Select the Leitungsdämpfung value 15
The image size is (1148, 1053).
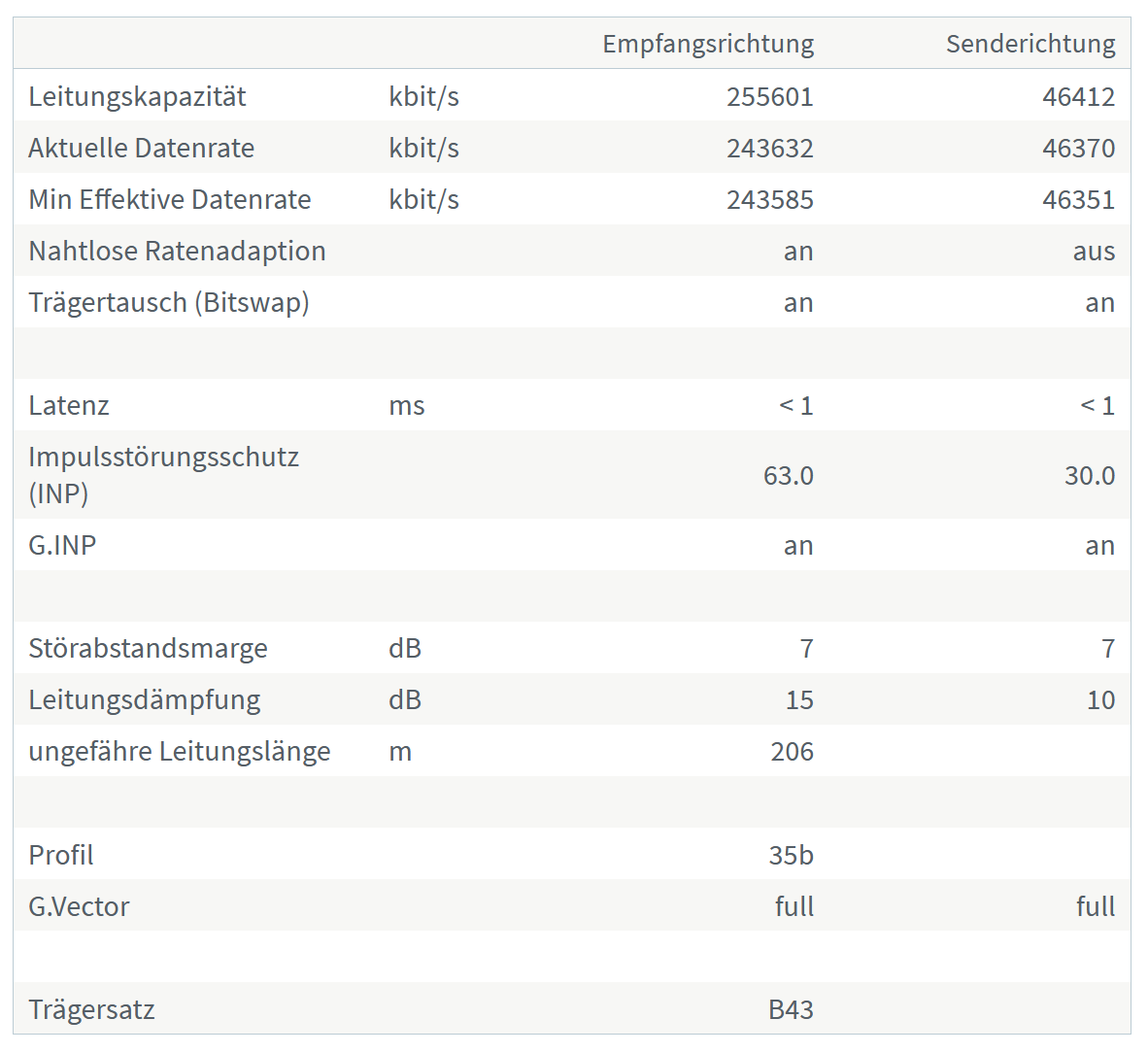click(798, 699)
